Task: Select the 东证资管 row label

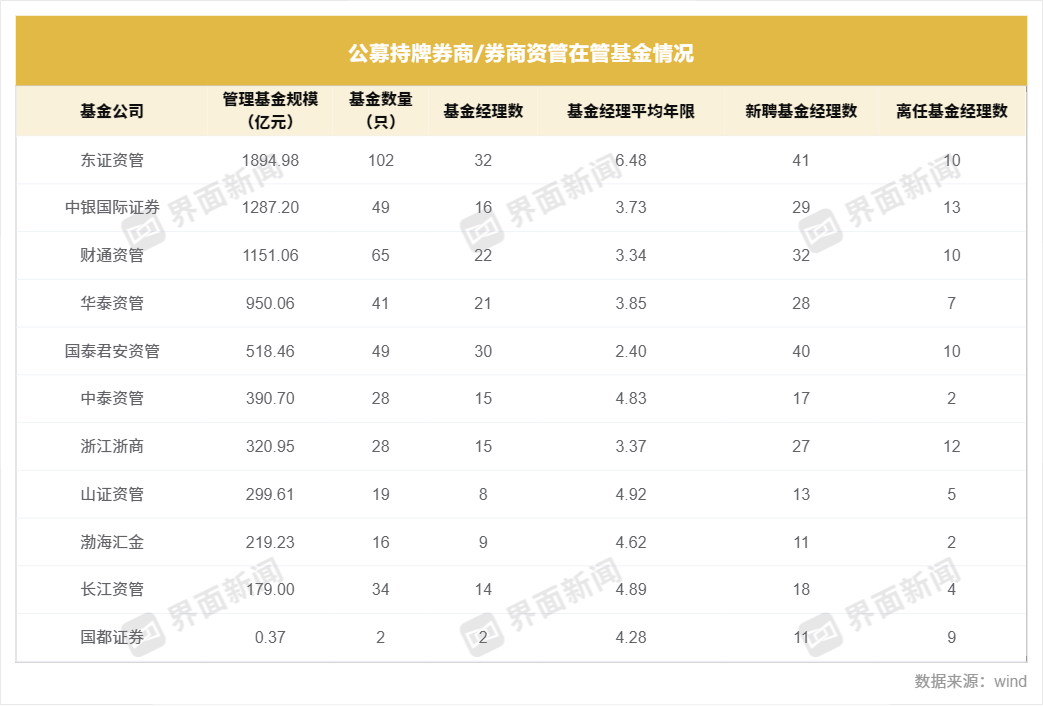Action: pyautogui.click(x=112, y=160)
